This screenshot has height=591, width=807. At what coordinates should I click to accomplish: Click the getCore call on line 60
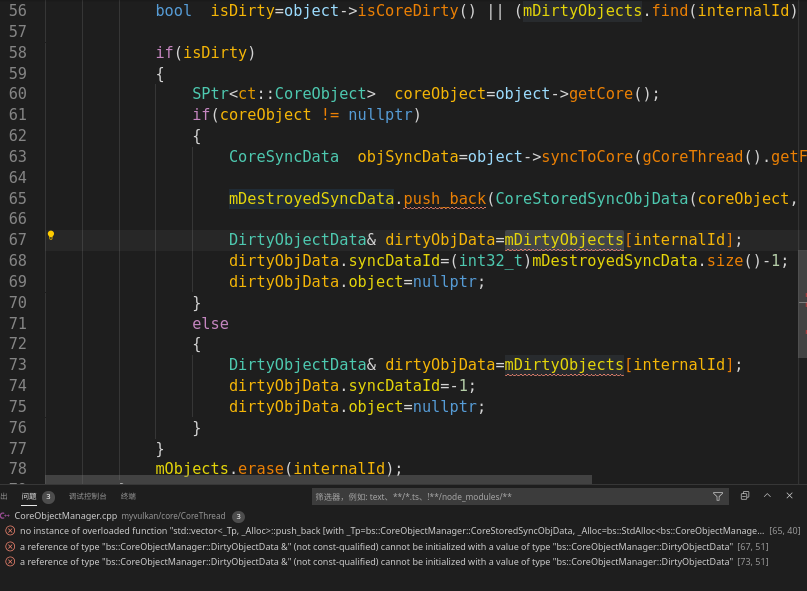coord(601,94)
